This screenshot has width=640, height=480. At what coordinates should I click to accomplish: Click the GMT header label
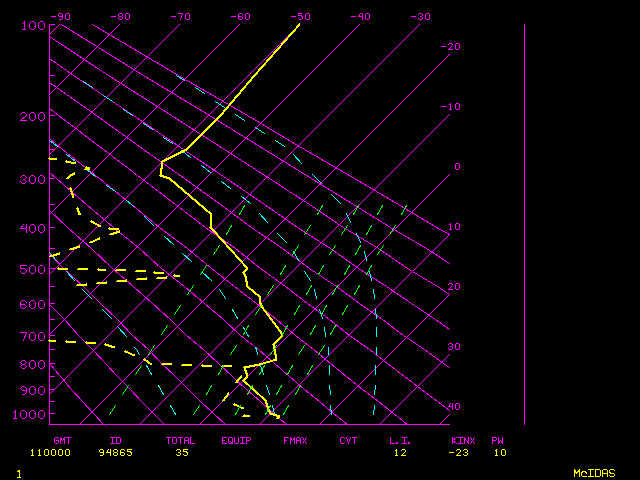click(x=62, y=440)
